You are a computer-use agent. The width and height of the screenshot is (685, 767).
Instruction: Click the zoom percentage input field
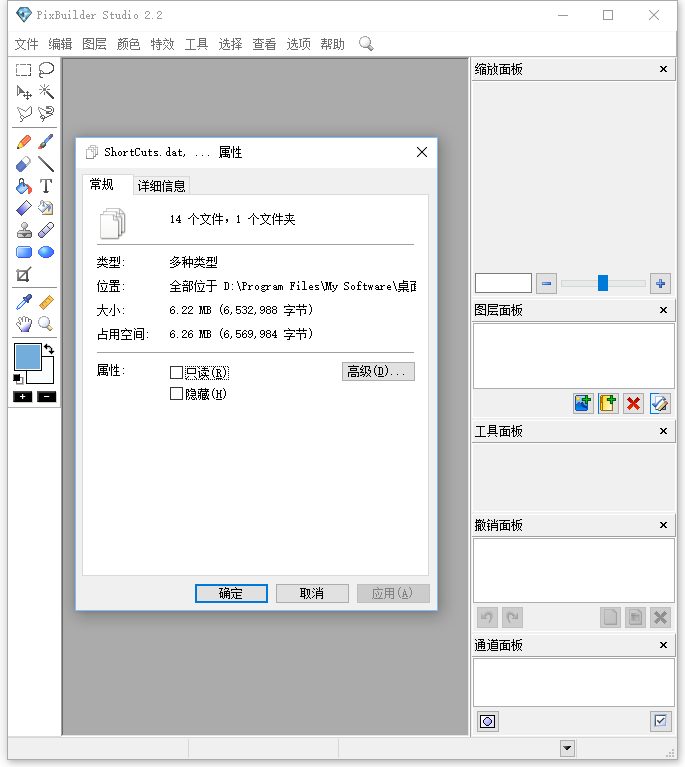503,283
